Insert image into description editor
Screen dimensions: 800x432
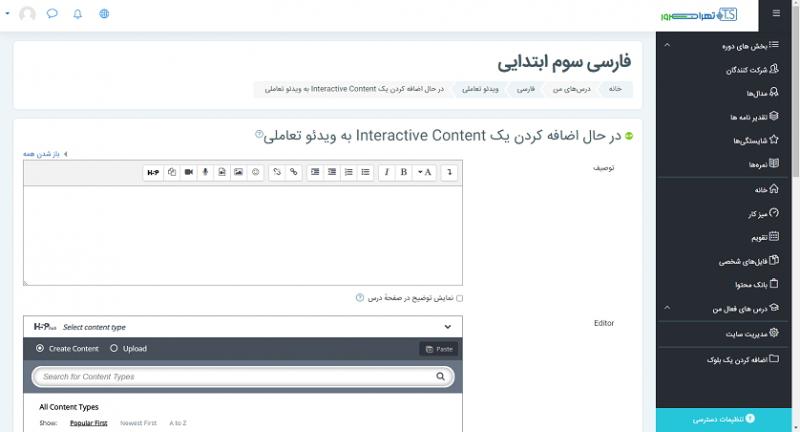238,172
